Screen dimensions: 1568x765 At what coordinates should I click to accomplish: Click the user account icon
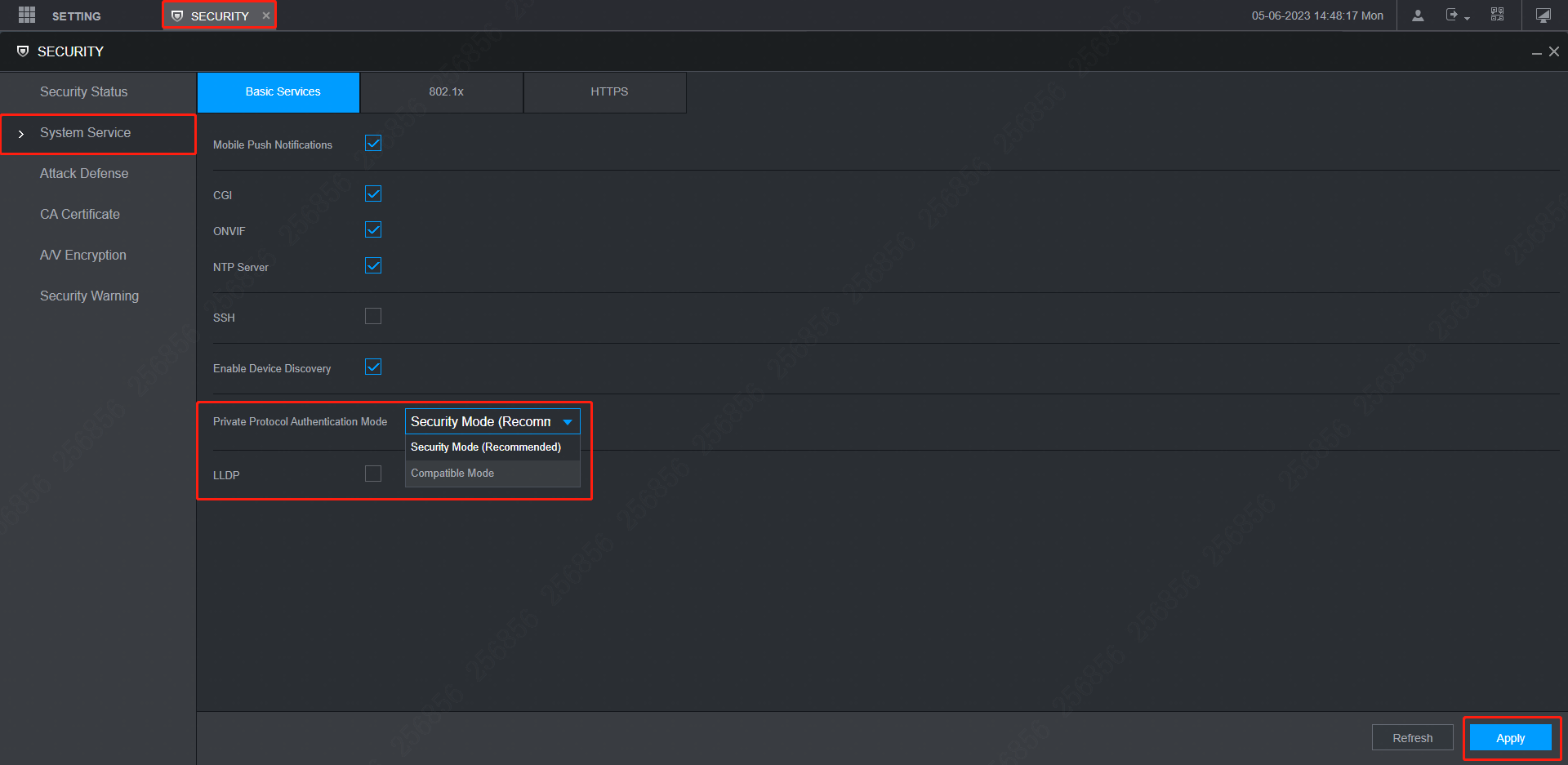1418,15
